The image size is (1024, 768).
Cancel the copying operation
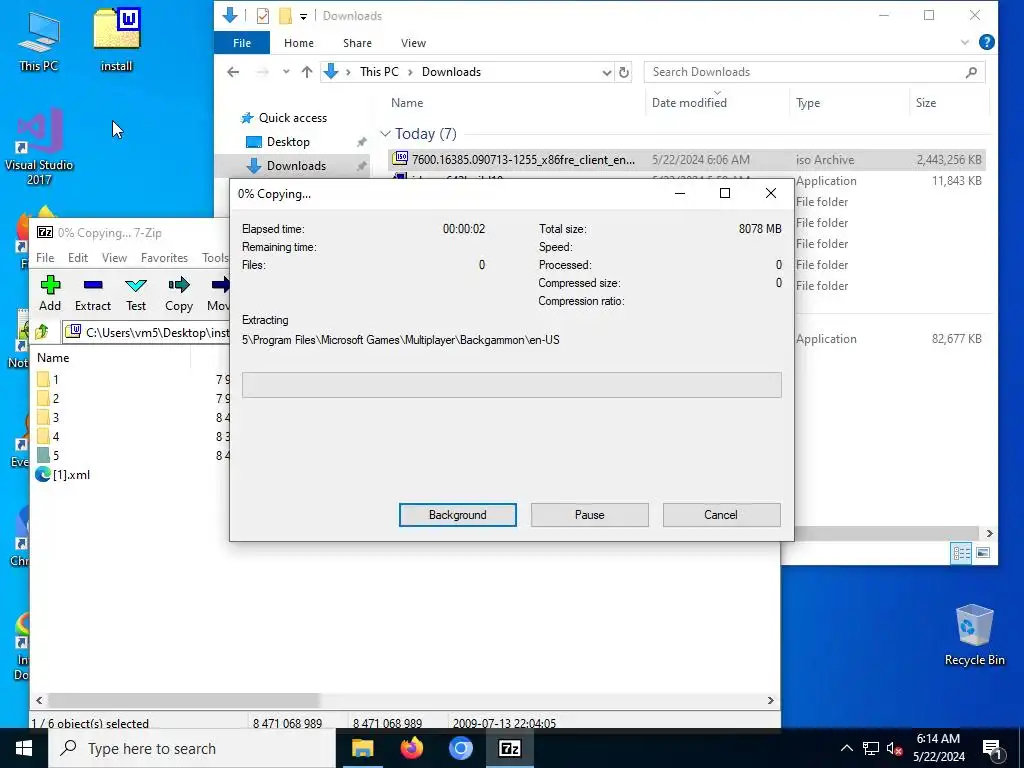[721, 515]
